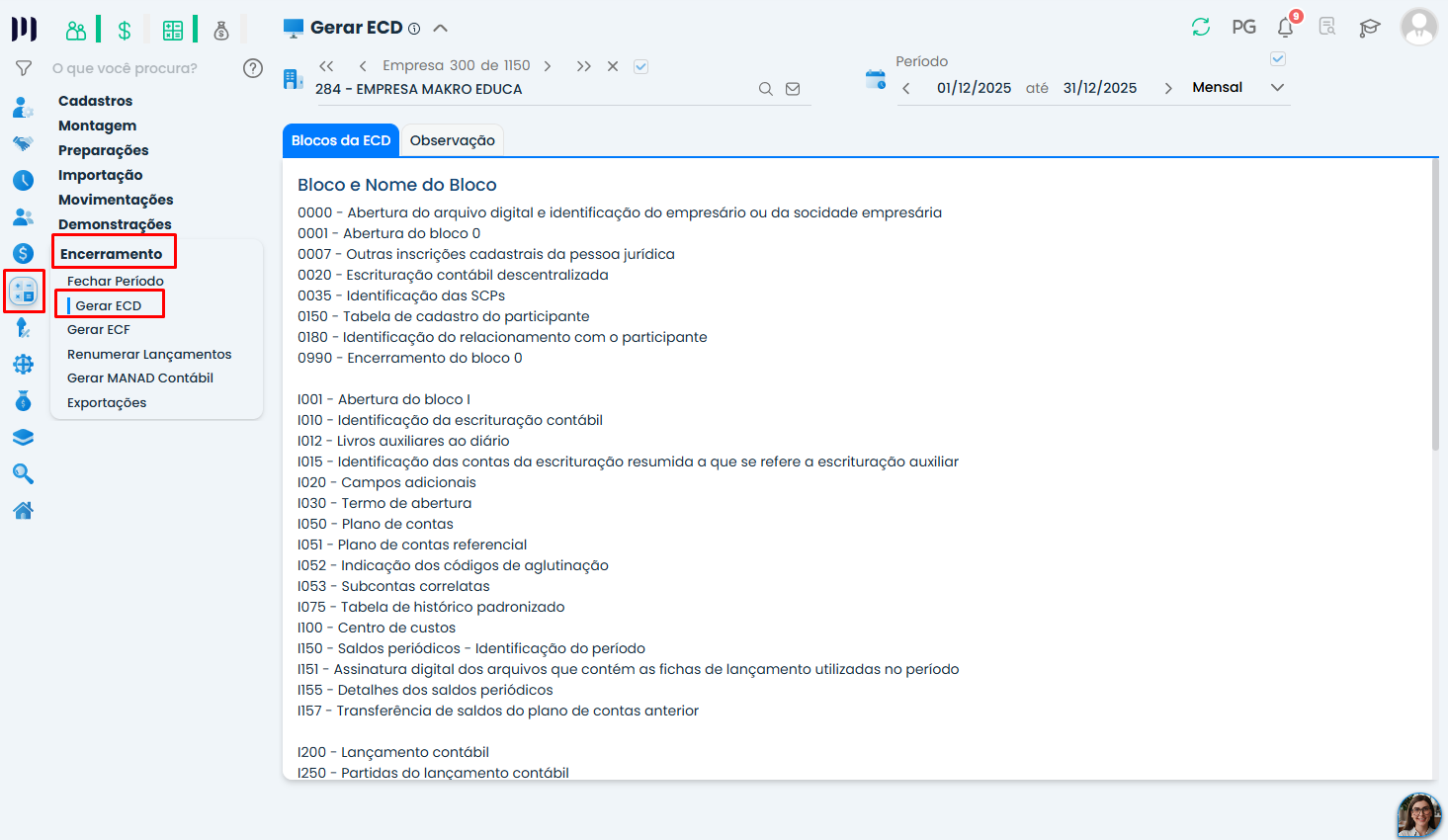Toggle the checkbox above the Período selector
The height and width of the screenshot is (840, 1448).
[x=1278, y=59]
